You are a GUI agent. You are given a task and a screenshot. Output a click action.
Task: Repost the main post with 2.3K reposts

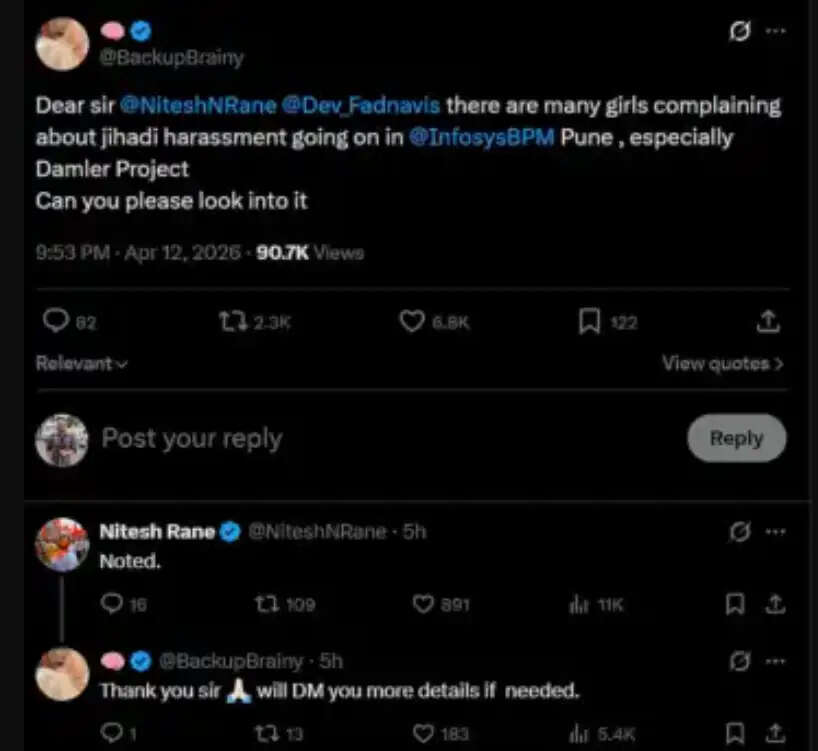[231, 321]
